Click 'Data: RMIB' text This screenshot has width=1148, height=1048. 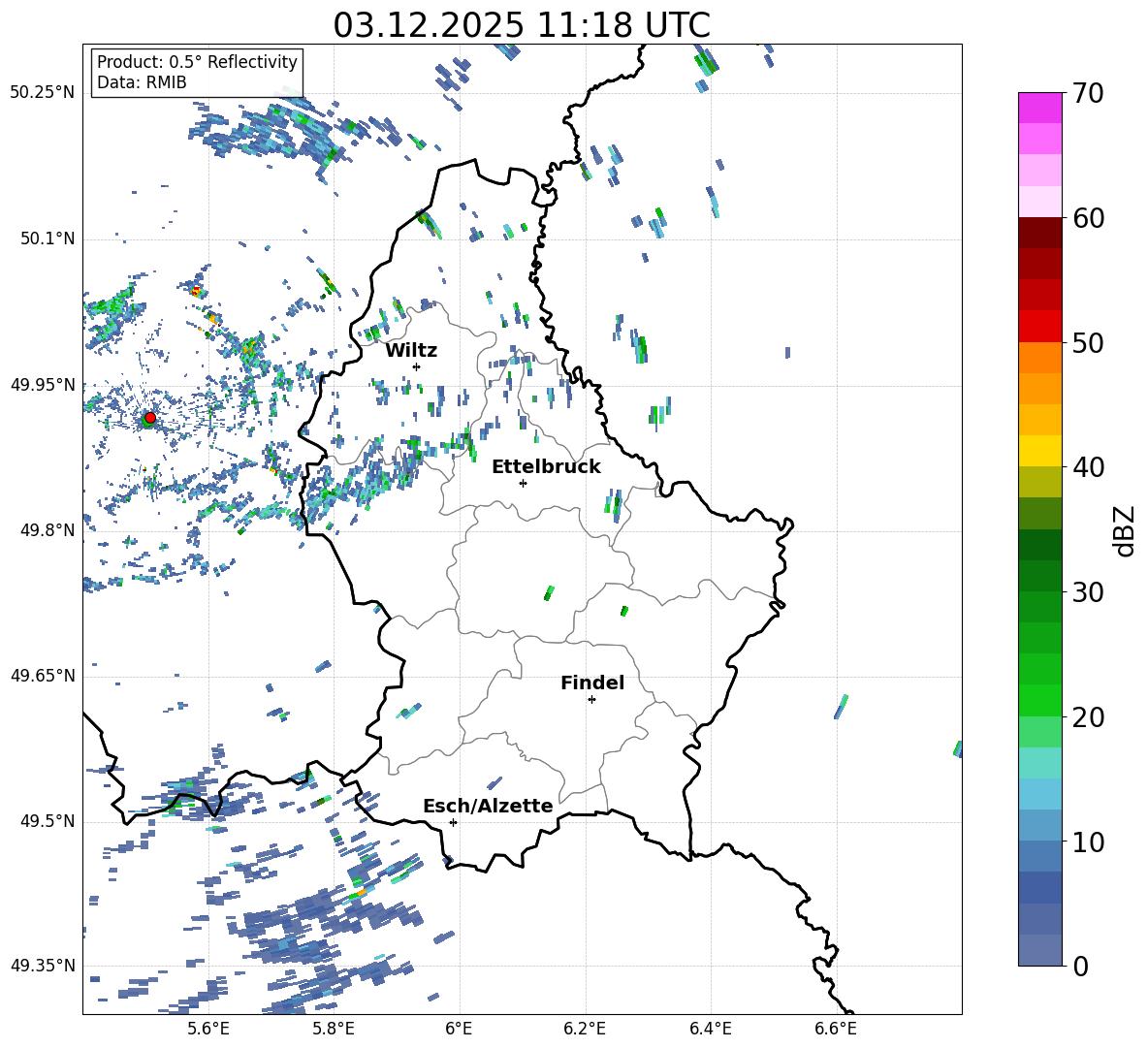[142, 82]
